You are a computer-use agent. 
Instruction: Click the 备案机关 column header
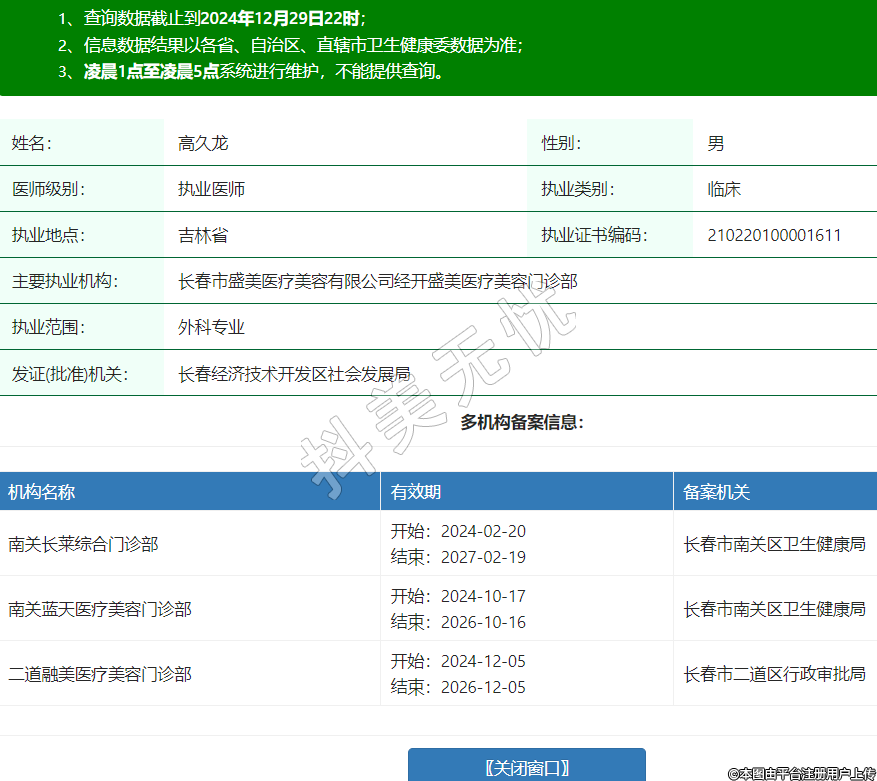(x=716, y=492)
